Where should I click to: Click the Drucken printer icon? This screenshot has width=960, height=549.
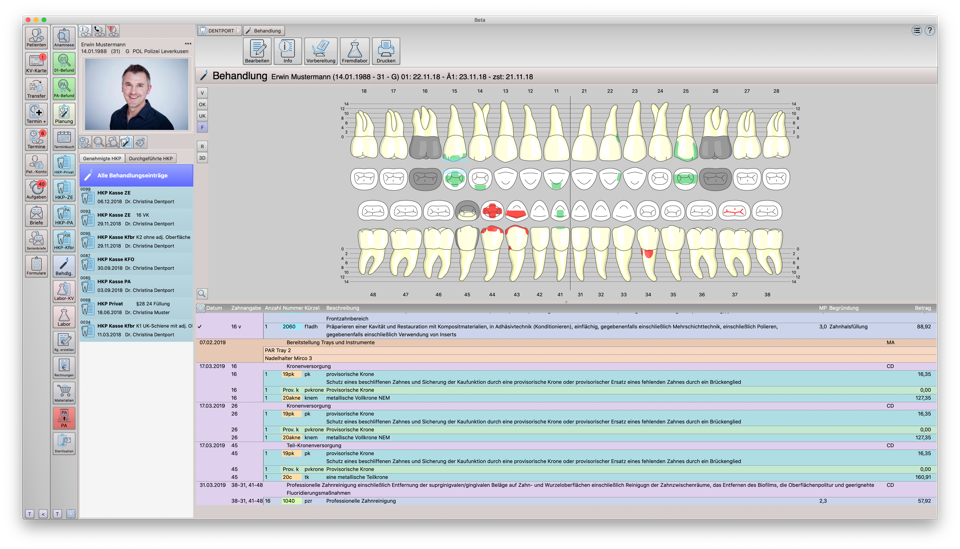(386, 50)
